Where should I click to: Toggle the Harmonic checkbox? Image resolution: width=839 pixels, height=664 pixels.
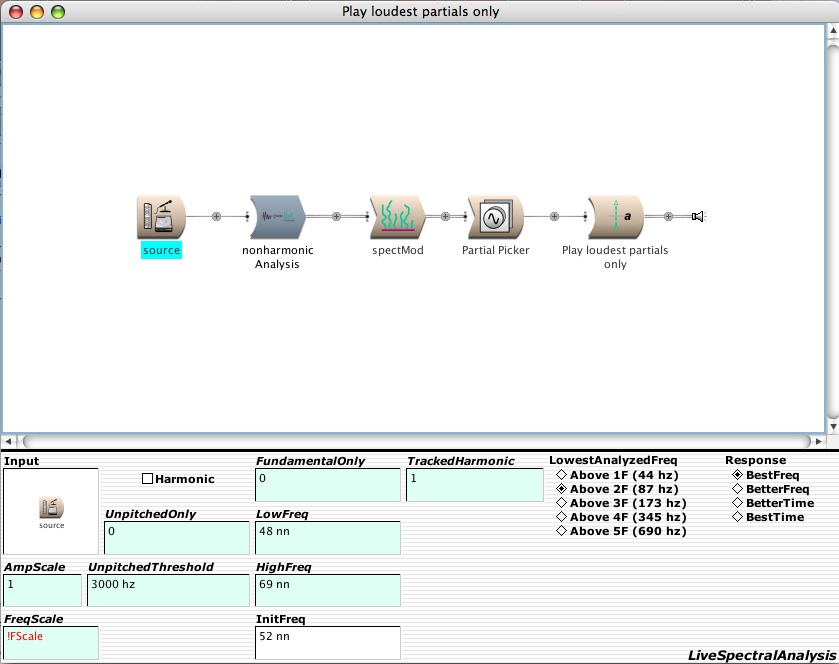point(148,479)
